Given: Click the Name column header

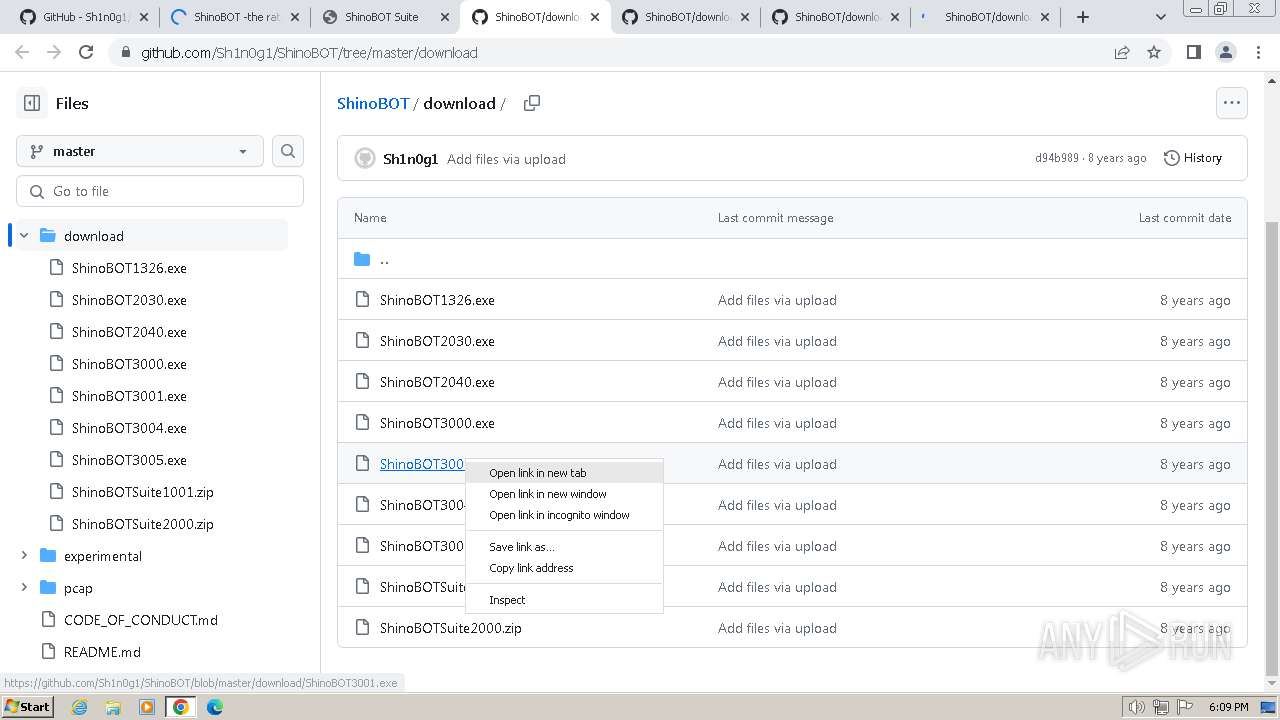Looking at the screenshot, I should [x=370, y=218].
